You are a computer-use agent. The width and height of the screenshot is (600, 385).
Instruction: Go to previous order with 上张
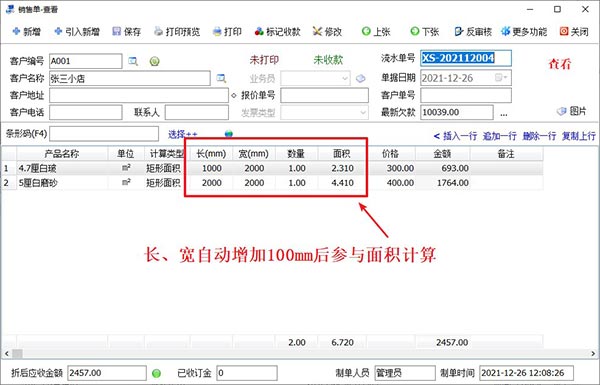[376, 32]
